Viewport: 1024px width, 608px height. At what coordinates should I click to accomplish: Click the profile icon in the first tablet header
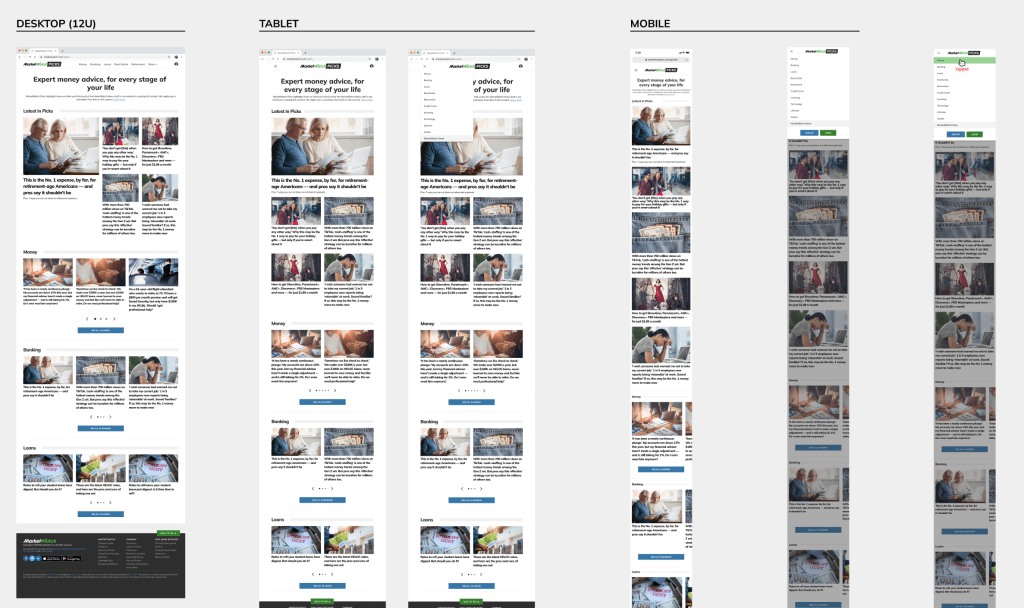(371, 66)
